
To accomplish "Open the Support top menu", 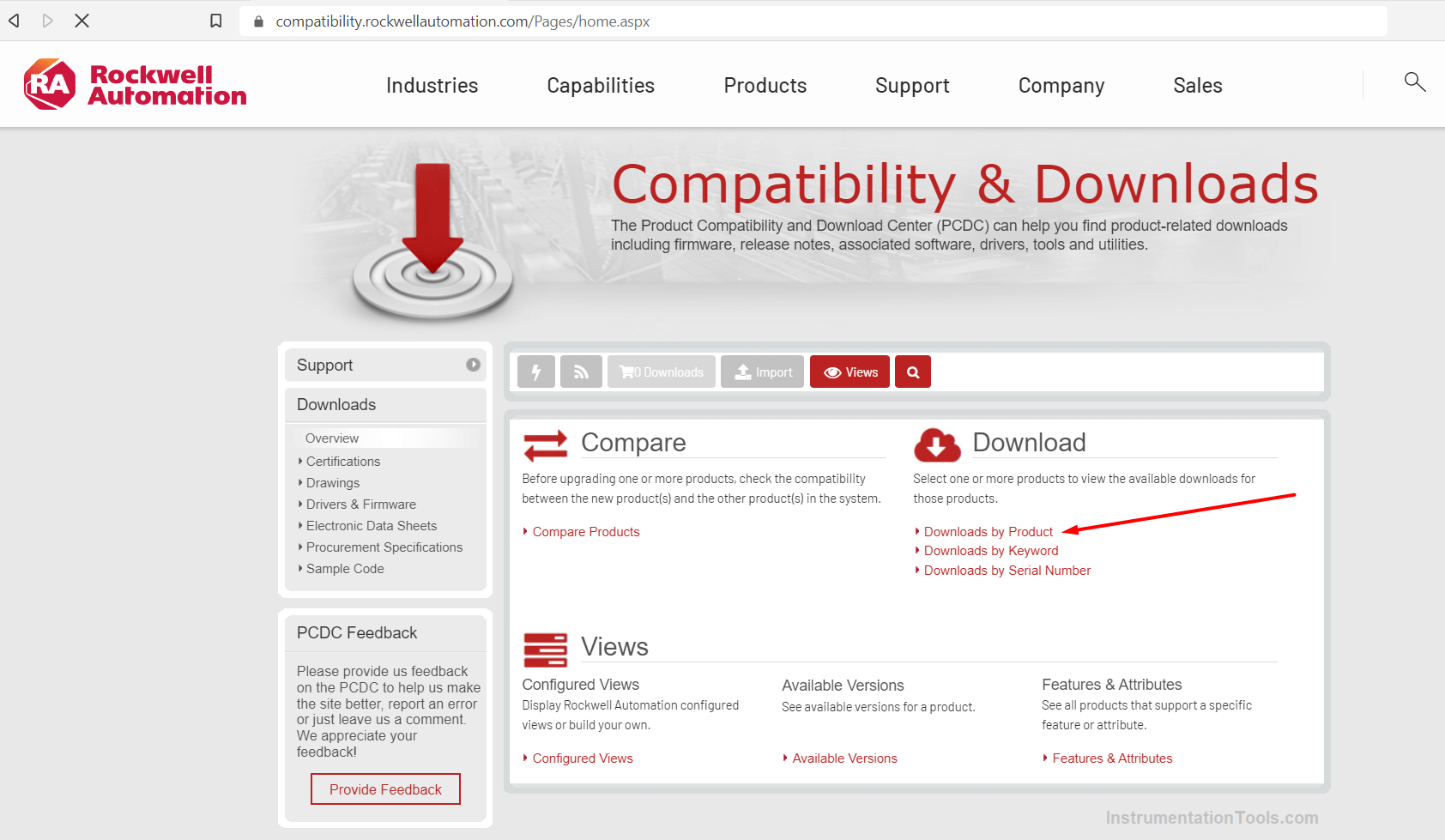I will click(x=912, y=86).
